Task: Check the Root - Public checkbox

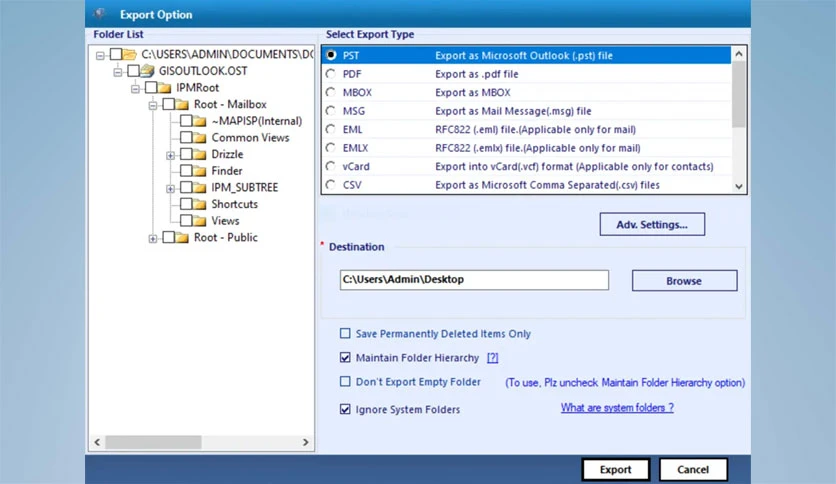Action: (168, 237)
